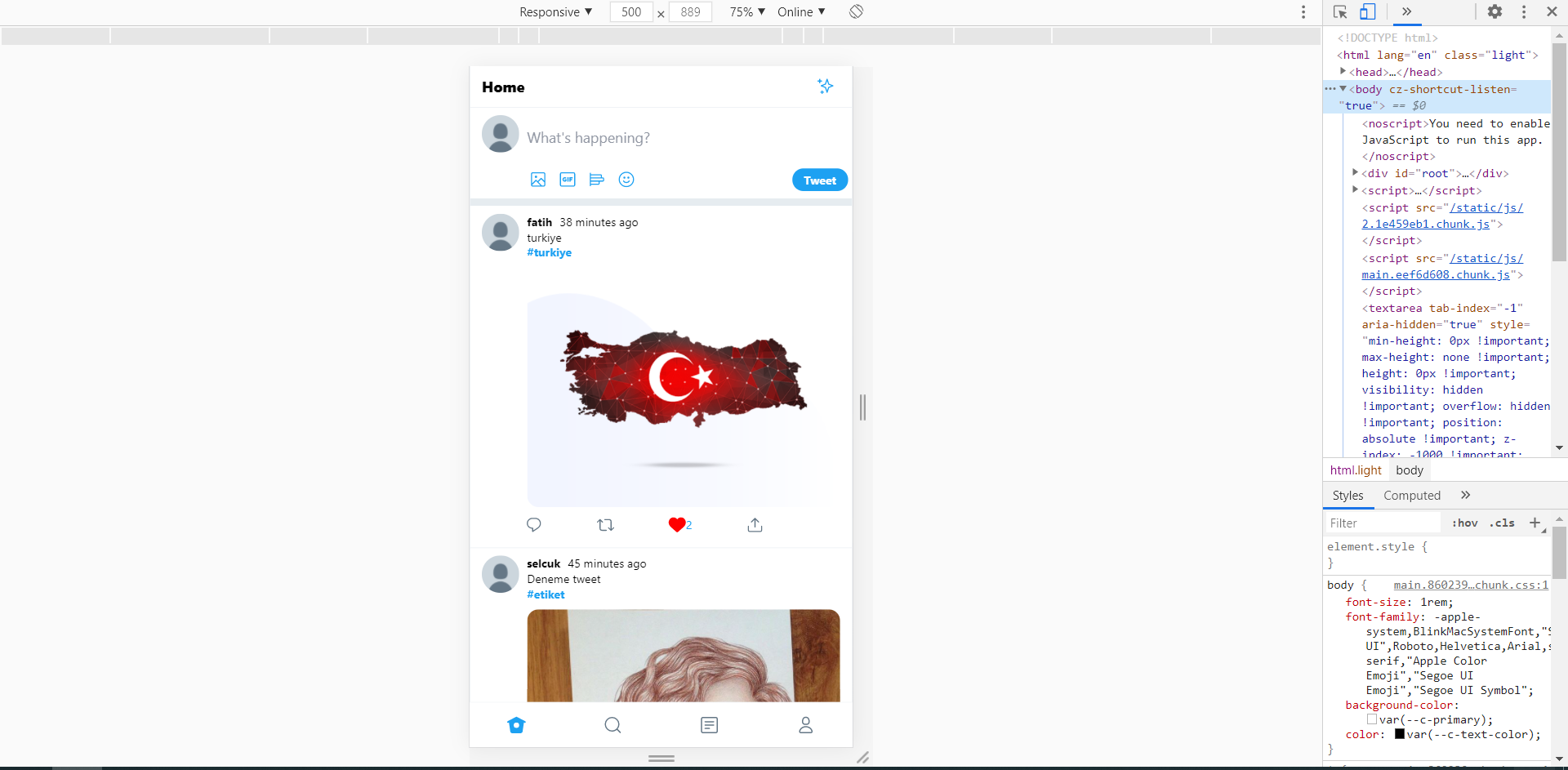Click the compose box avatar
The width and height of the screenshot is (1568, 770).
point(501,134)
